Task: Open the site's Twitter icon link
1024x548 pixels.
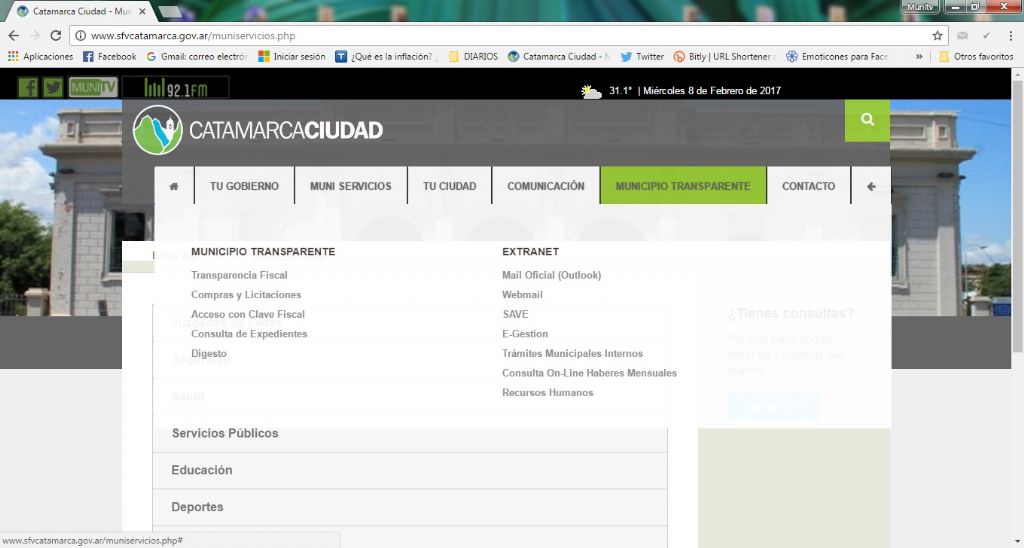Action: pos(53,87)
